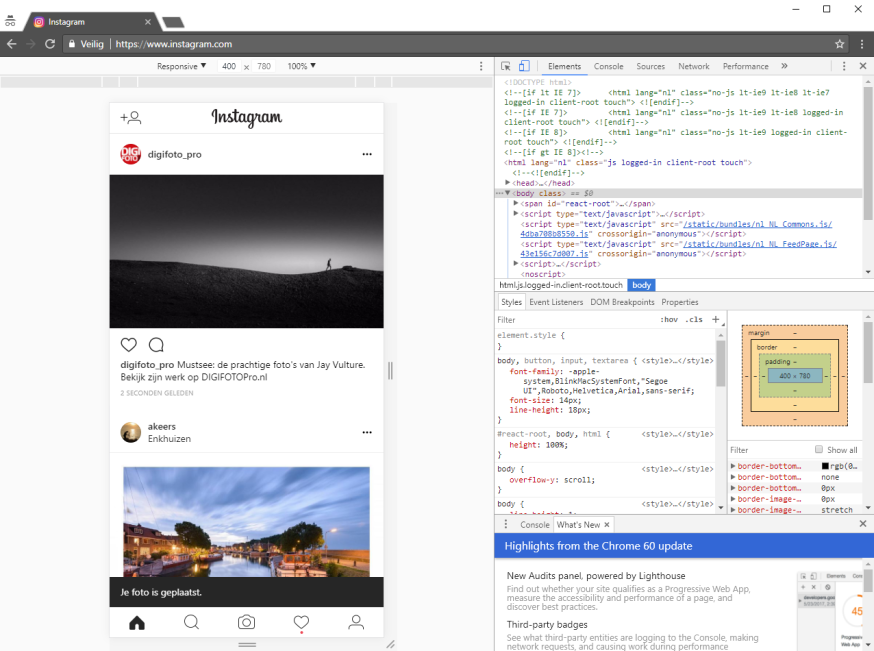Viewport: 874px width, 651px height.
Task: Like the digifoto_pro post with heart icon
Action: pos(129,345)
